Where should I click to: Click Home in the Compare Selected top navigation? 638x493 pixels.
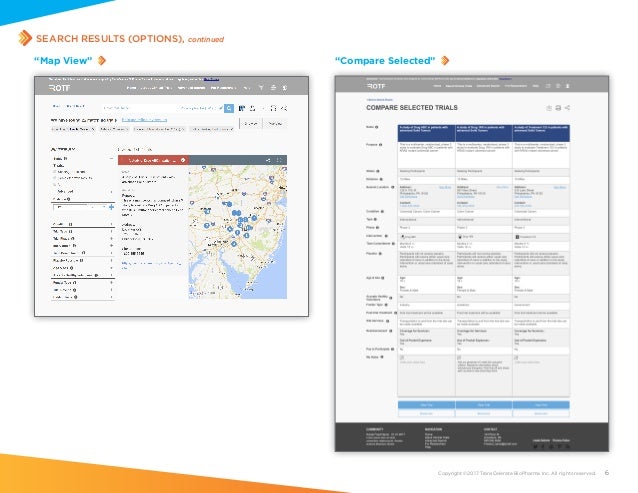coord(437,86)
